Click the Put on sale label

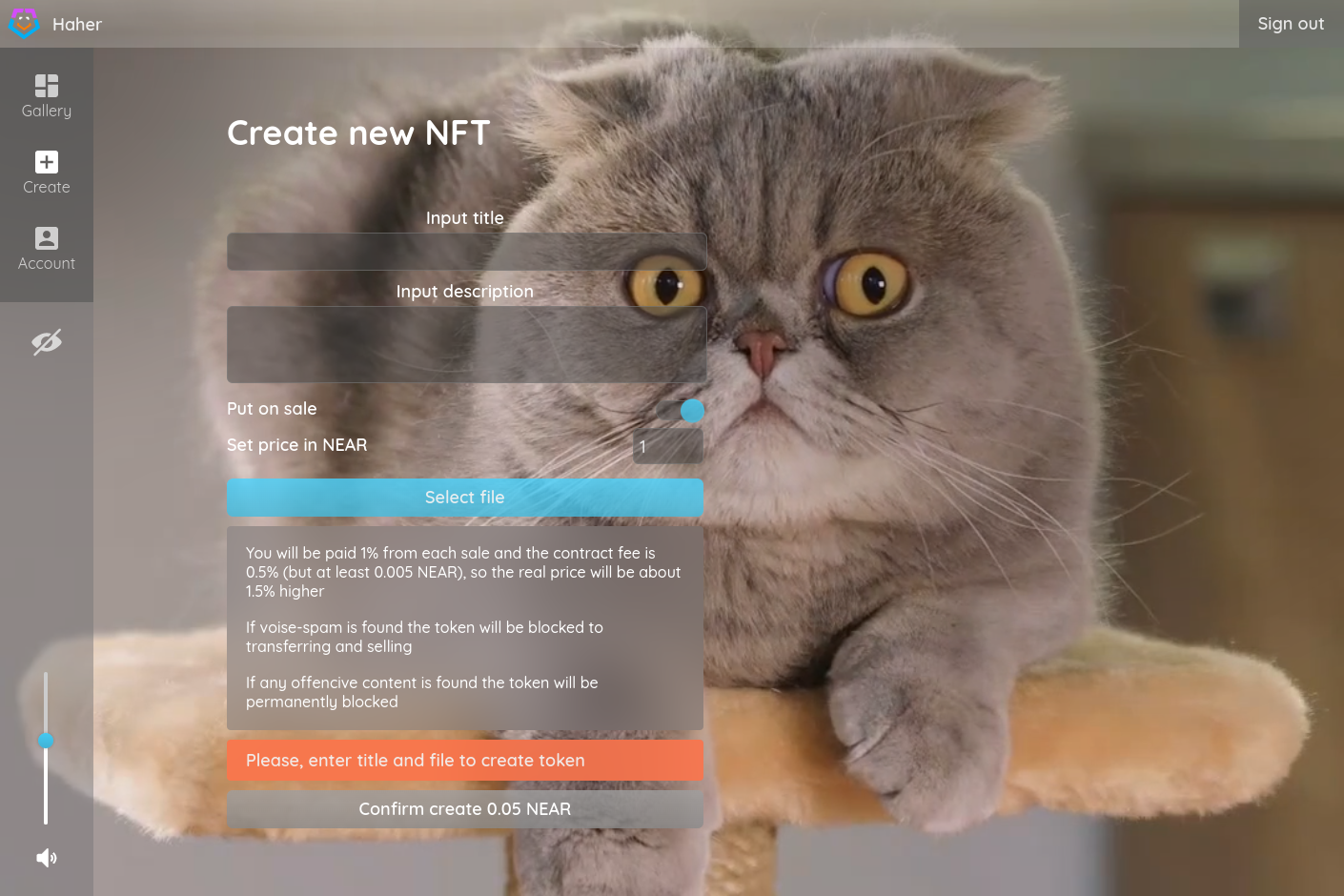[x=272, y=409]
